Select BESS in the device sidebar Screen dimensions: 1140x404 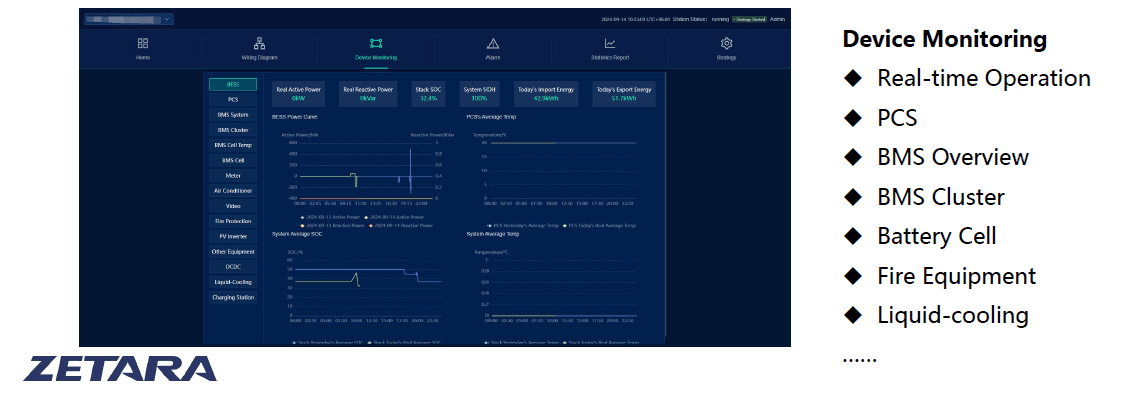233,85
